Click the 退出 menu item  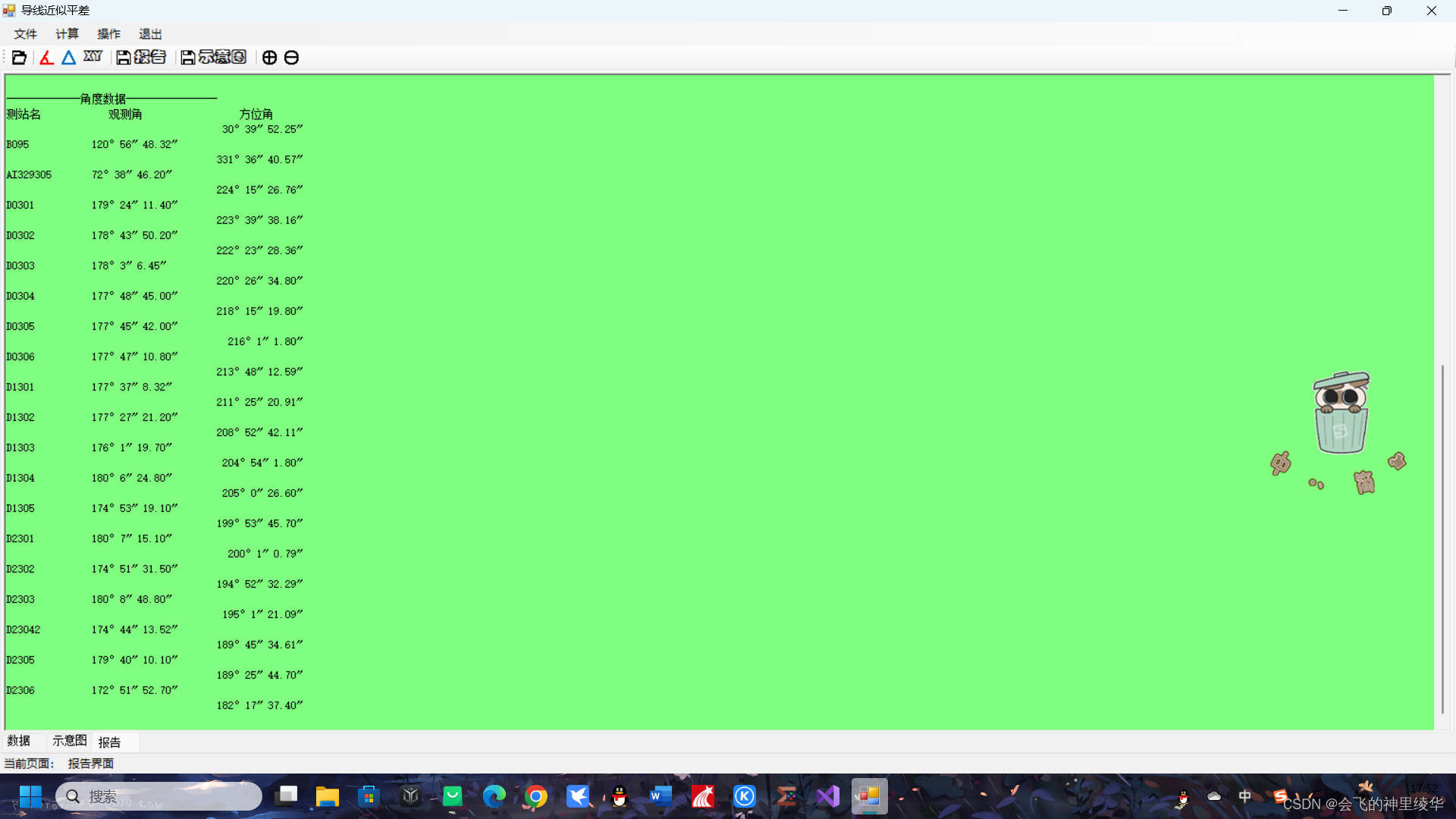point(150,34)
